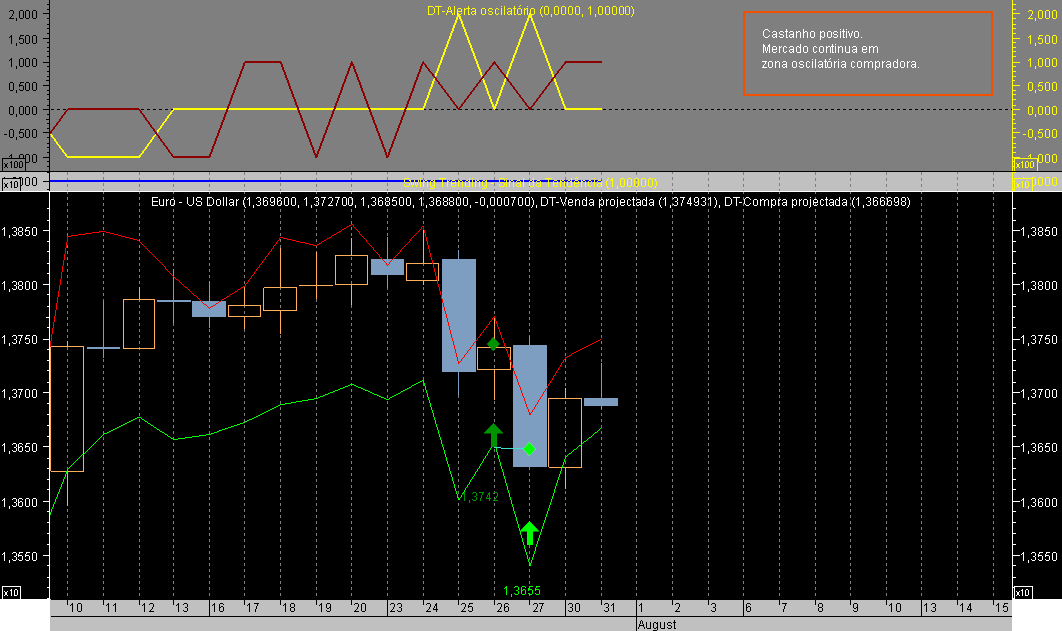The image size is (1062, 631).
Task: Select the large blue candle on day 25
Action: 459,315
